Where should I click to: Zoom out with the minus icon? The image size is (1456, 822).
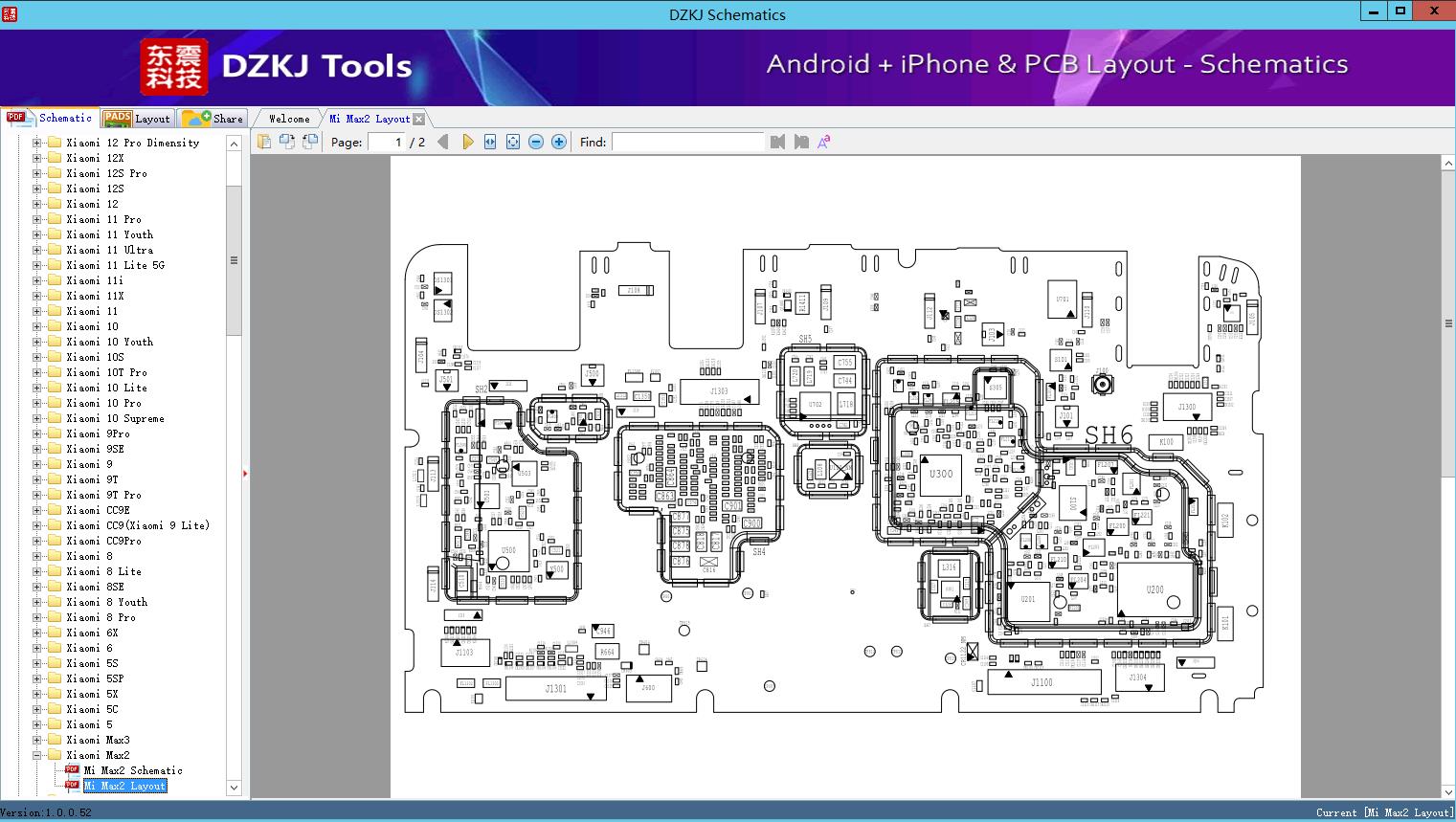click(x=536, y=142)
